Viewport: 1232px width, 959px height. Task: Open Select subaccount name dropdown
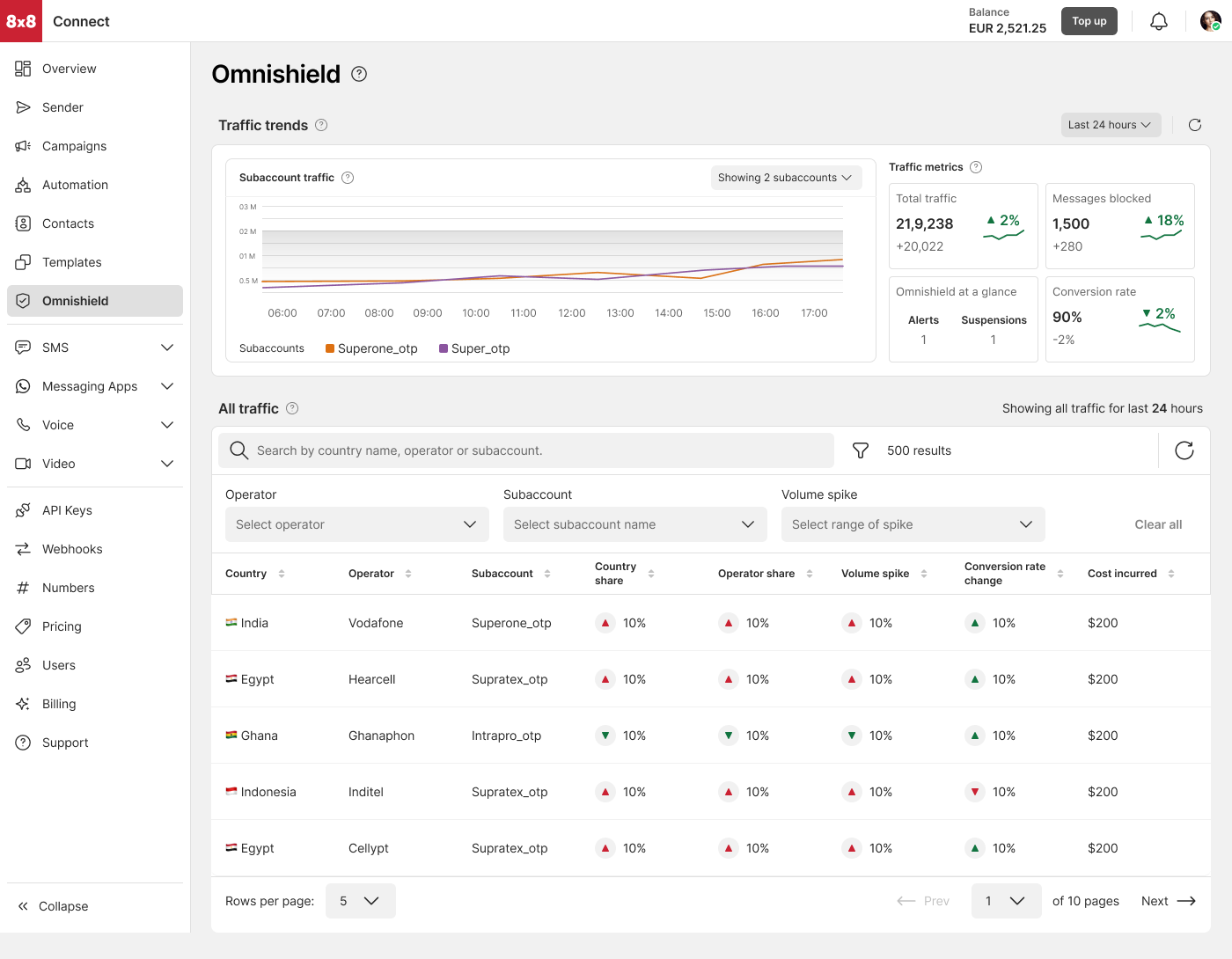click(x=635, y=524)
